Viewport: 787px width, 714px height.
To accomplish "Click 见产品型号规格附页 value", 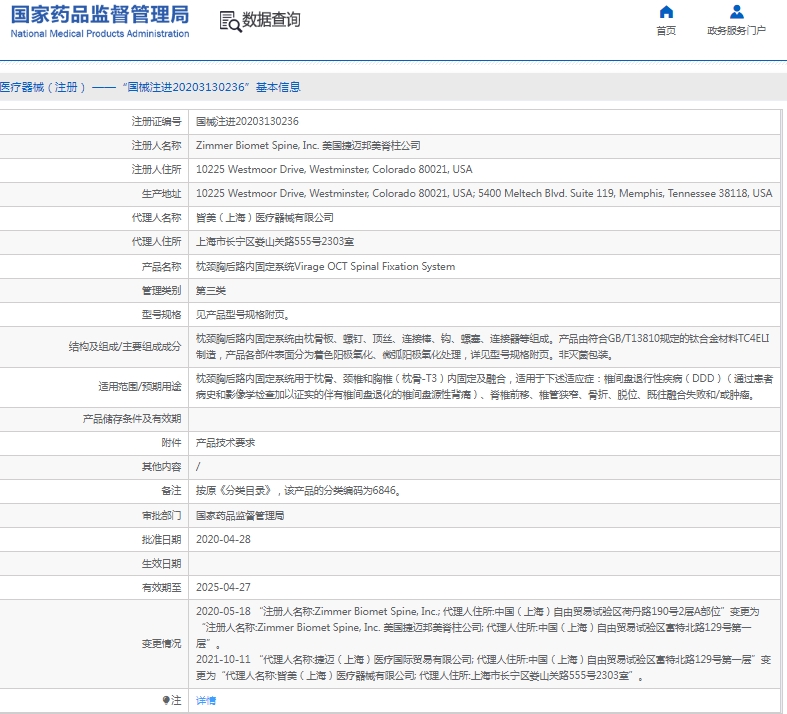I will (x=242, y=315).
